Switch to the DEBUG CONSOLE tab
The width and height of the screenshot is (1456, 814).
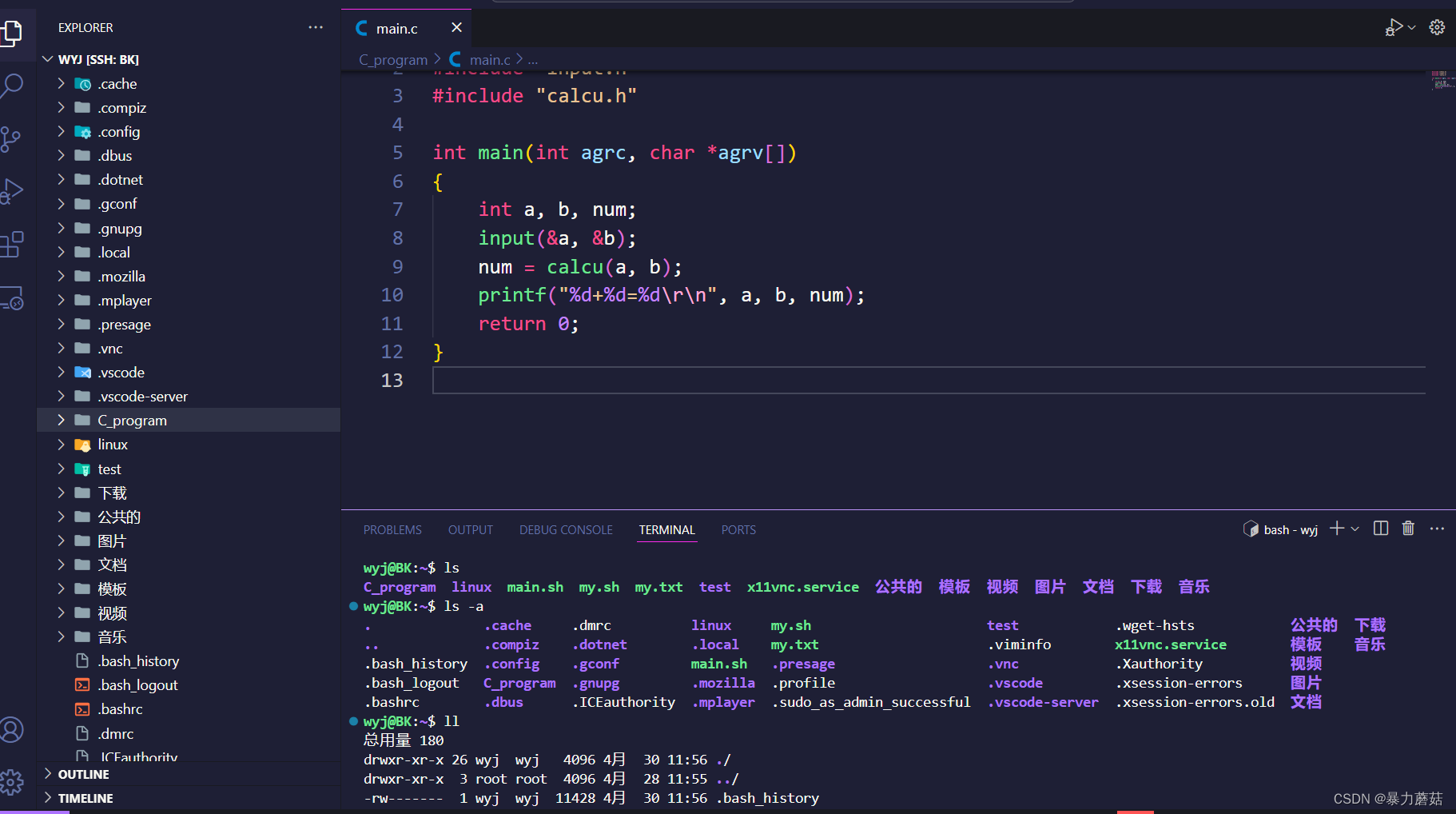tap(566, 530)
